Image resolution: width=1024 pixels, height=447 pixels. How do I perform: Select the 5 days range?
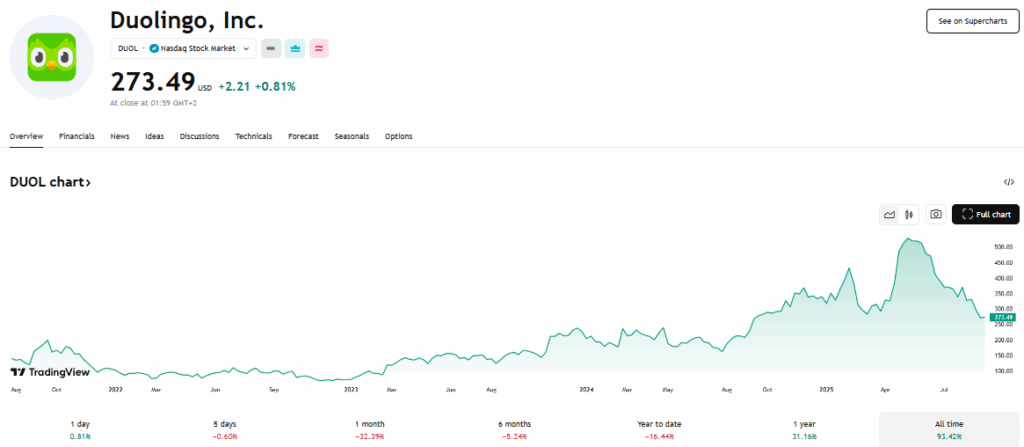click(x=225, y=429)
